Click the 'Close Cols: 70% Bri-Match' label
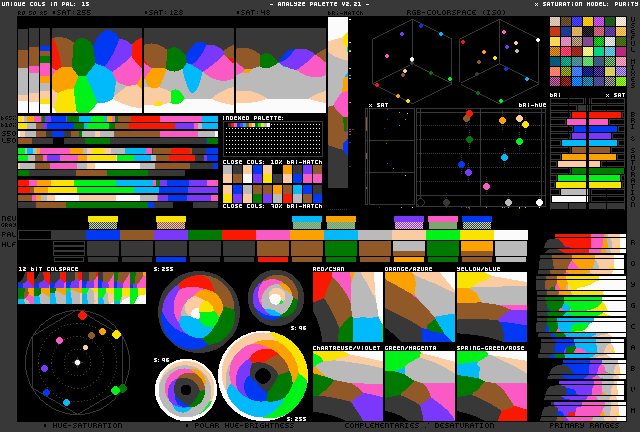This screenshot has width=640, height=432. click(272, 206)
